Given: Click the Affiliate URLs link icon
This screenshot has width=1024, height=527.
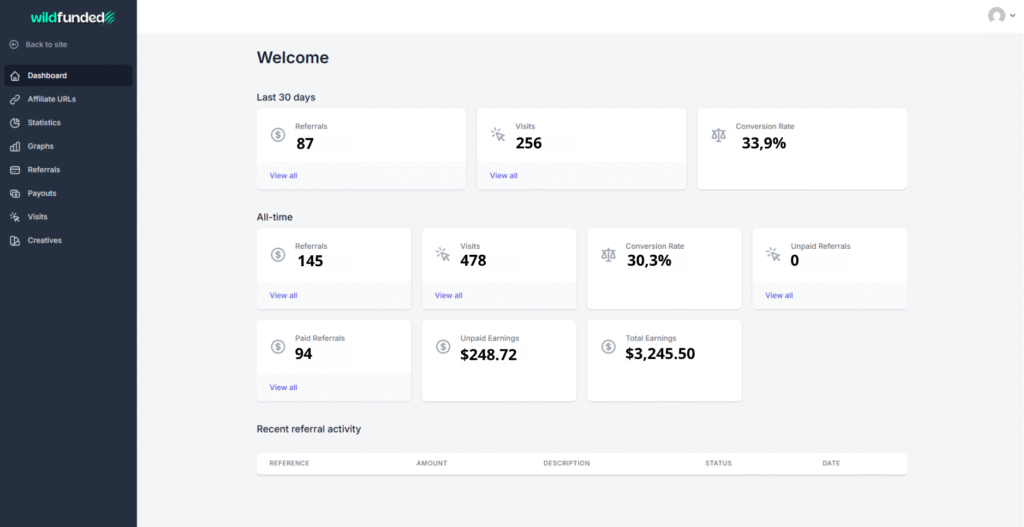Looking at the screenshot, I should (x=15, y=99).
